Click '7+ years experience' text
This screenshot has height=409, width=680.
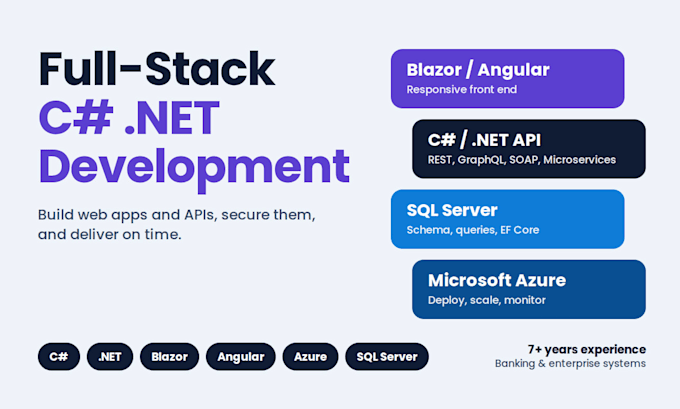pyautogui.click(x=587, y=349)
